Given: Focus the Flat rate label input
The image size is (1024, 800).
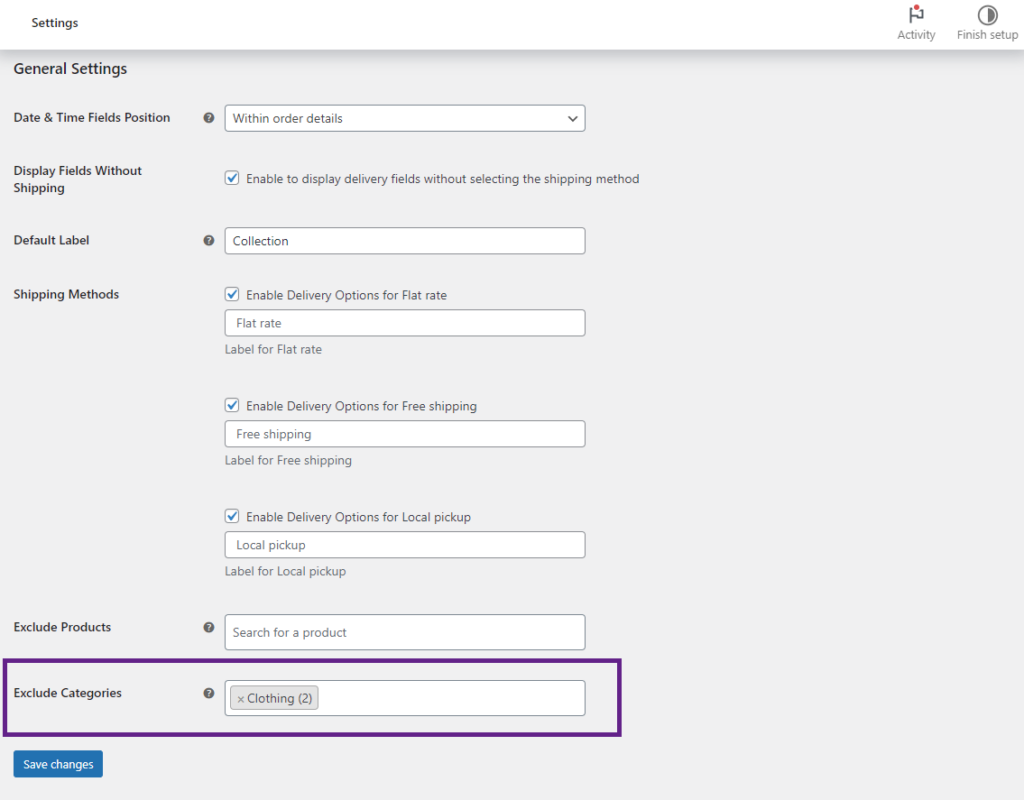Looking at the screenshot, I should [x=405, y=323].
